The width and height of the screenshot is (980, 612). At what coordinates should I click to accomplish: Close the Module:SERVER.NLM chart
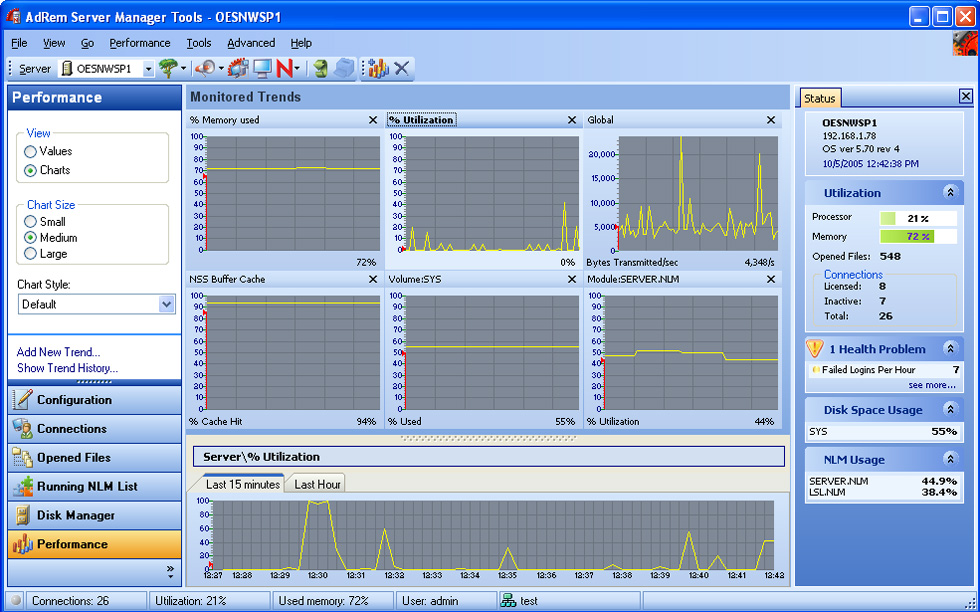tap(771, 279)
